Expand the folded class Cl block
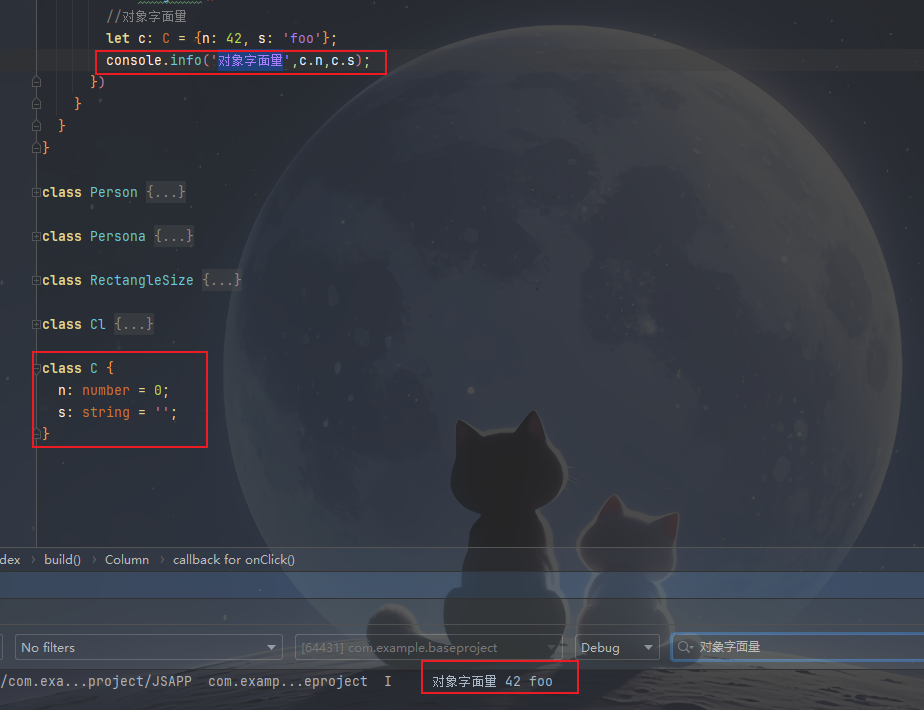The height and width of the screenshot is (710, 924). 36,324
